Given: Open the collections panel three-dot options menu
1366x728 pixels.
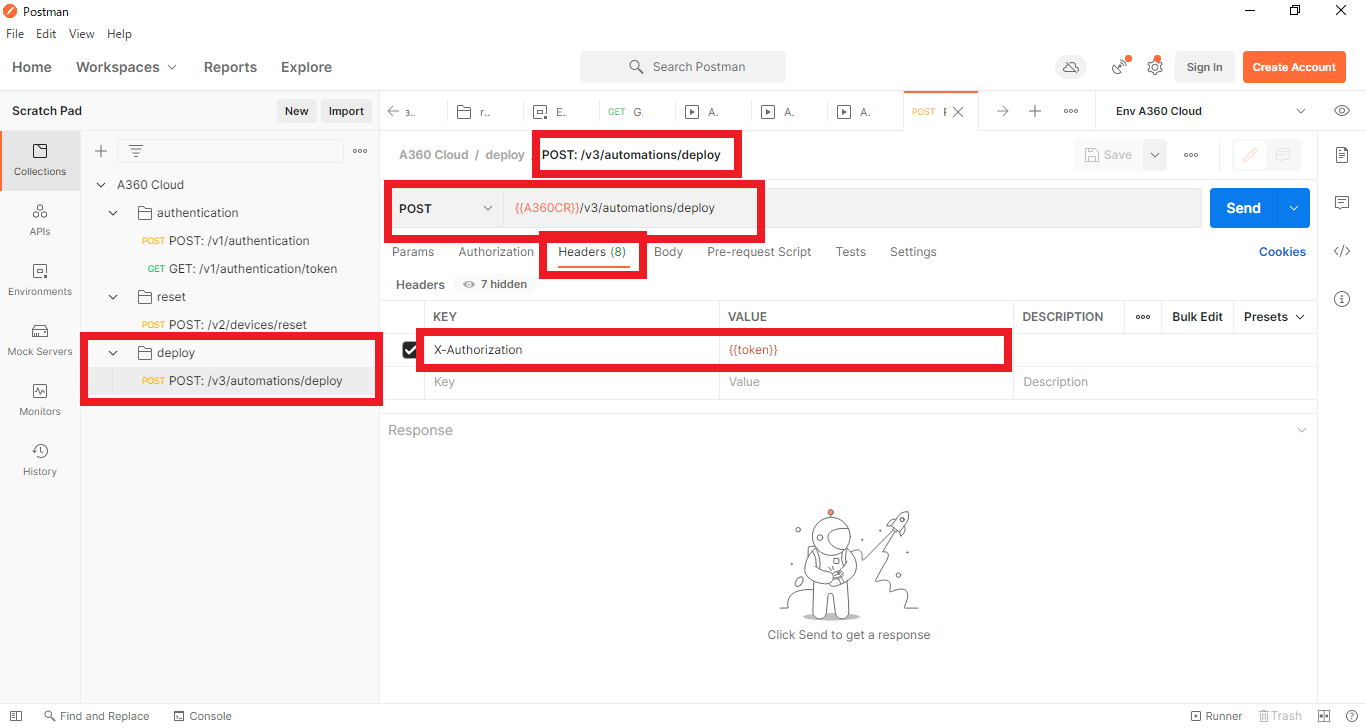Looking at the screenshot, I should (x=360, y=151).
